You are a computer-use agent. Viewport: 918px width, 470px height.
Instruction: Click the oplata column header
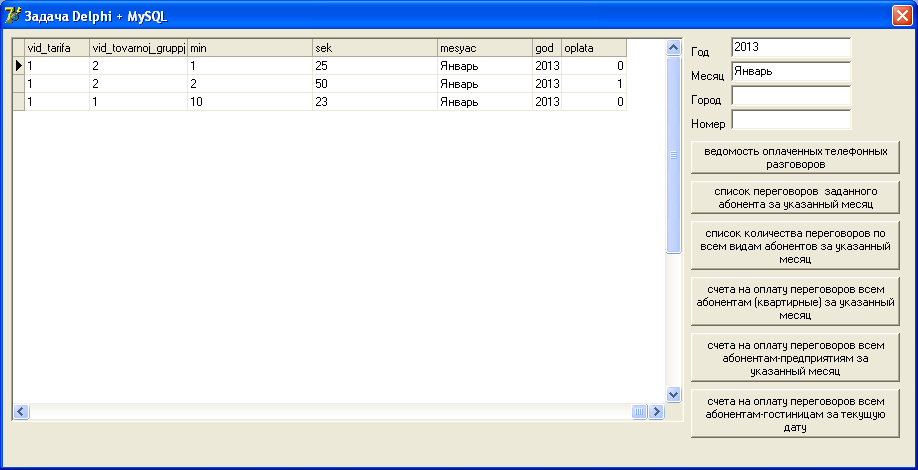pos(594,48)
